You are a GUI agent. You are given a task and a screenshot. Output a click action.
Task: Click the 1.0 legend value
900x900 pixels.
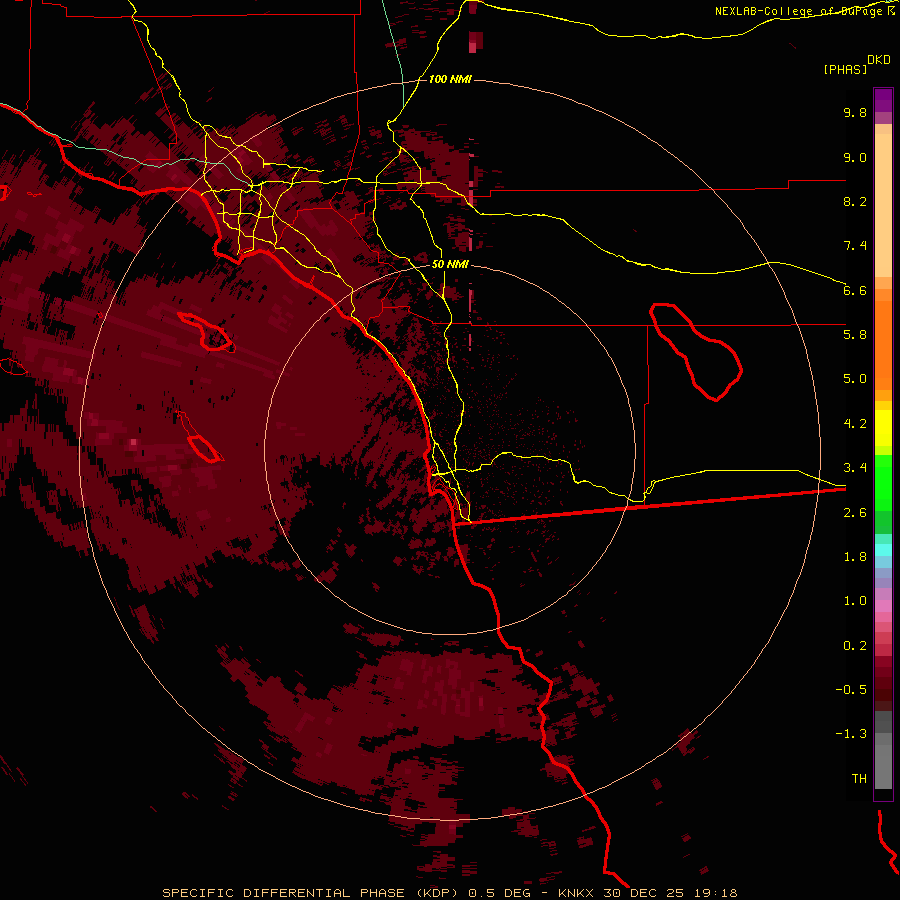(x=855, y=601)
